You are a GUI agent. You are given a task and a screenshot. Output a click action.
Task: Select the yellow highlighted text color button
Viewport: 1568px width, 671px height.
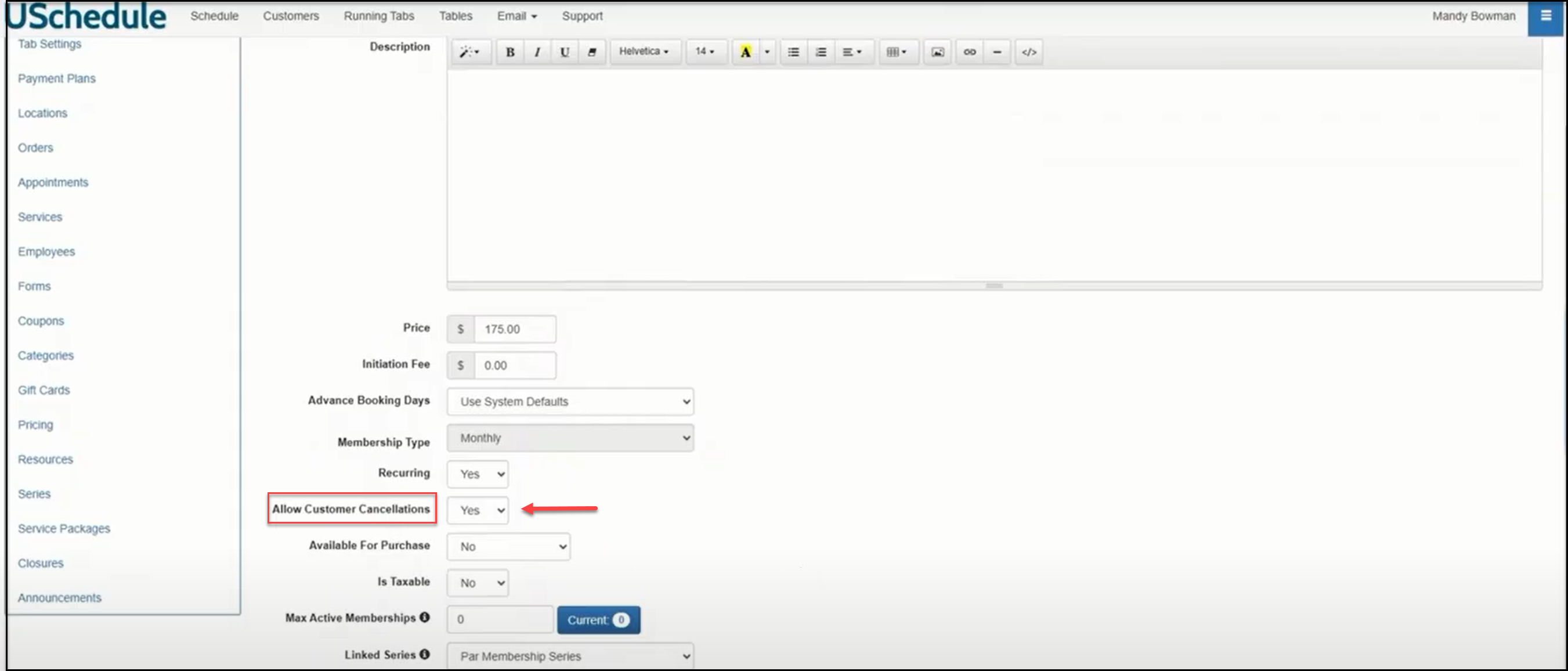pyautogui.click(x=745, y=52)
